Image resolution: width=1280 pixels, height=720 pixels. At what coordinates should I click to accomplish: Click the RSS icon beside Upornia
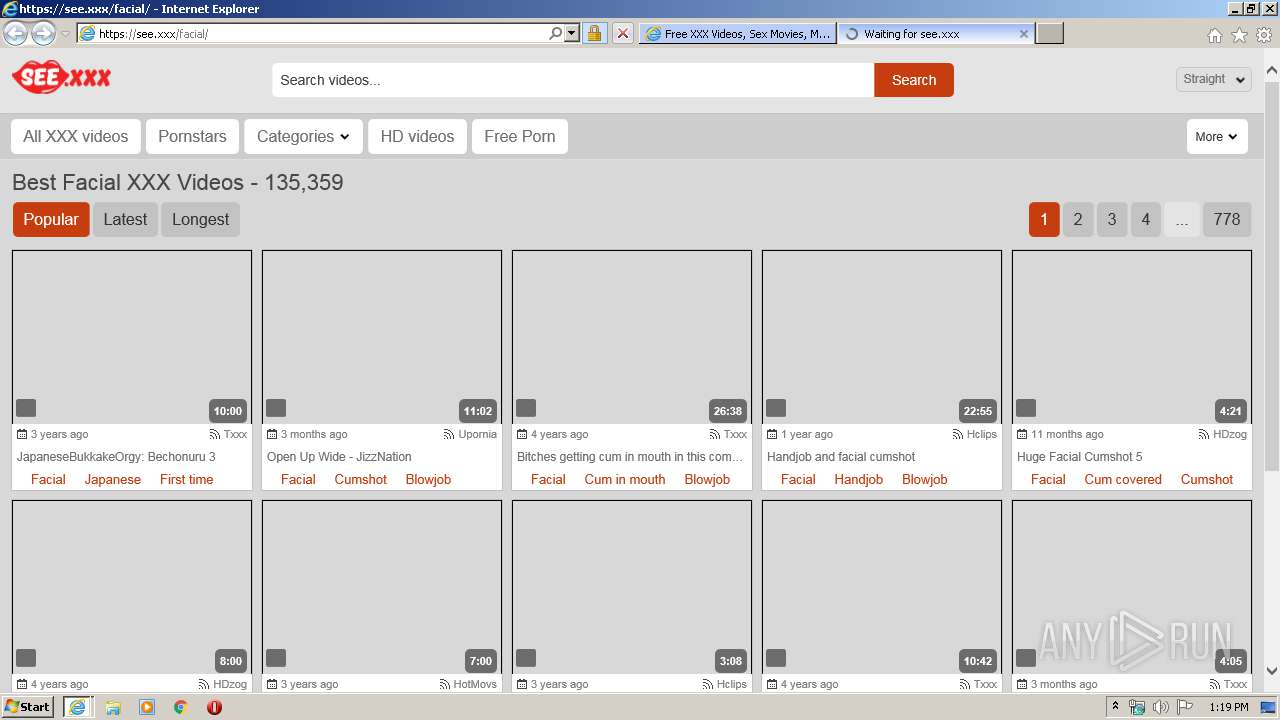pos(449,434)
